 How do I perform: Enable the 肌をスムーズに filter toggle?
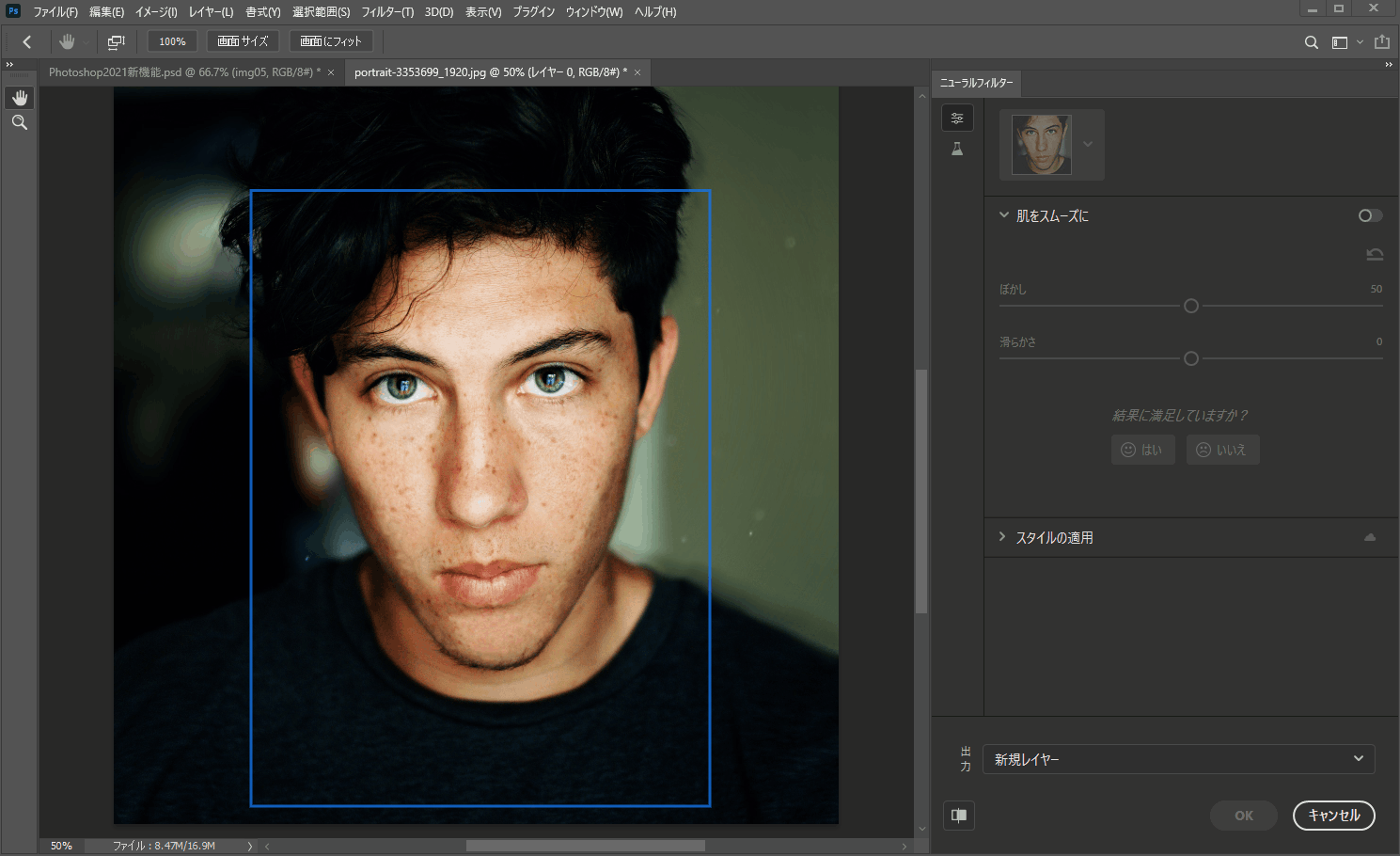pos(1370,215)
